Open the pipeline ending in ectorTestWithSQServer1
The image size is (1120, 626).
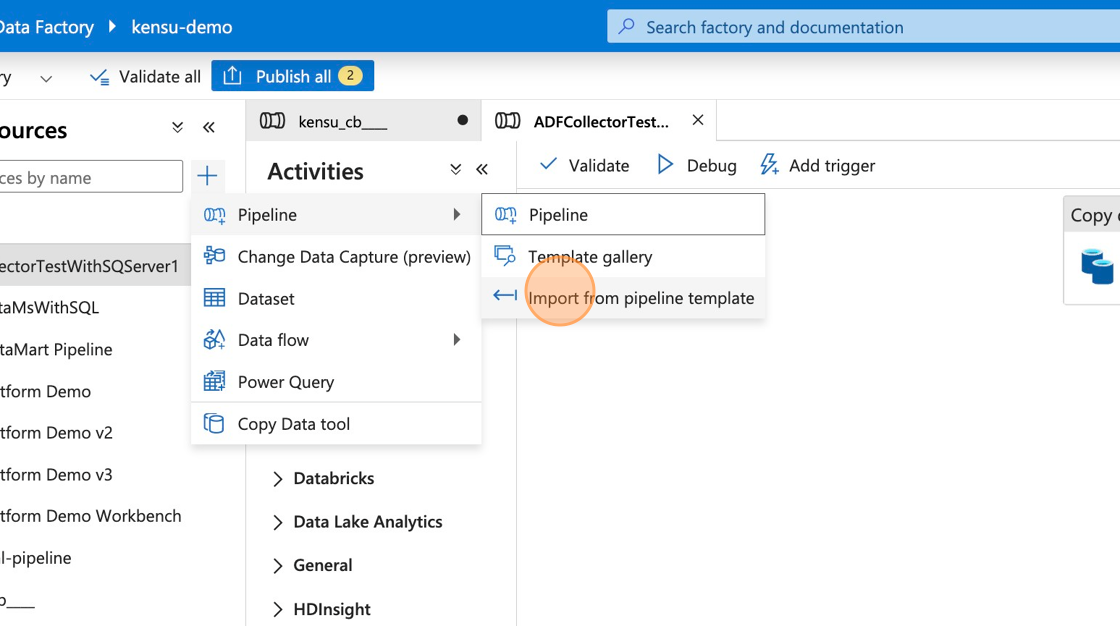(95, 266)
